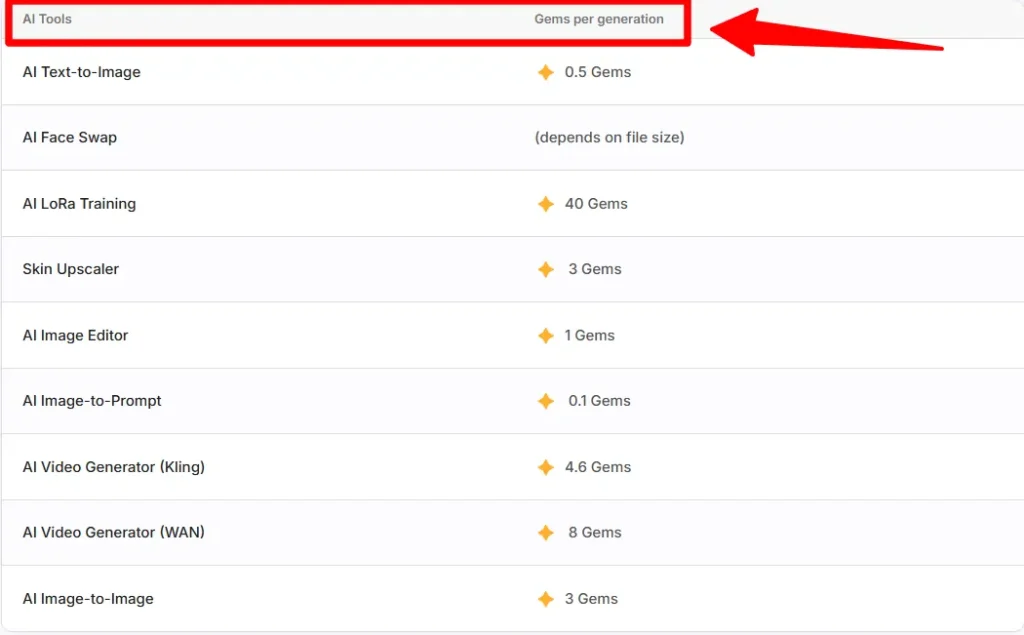The image size is (1024, 635).
Task: Select the AI Text-to-Image tool name
Action: point(81,72)
